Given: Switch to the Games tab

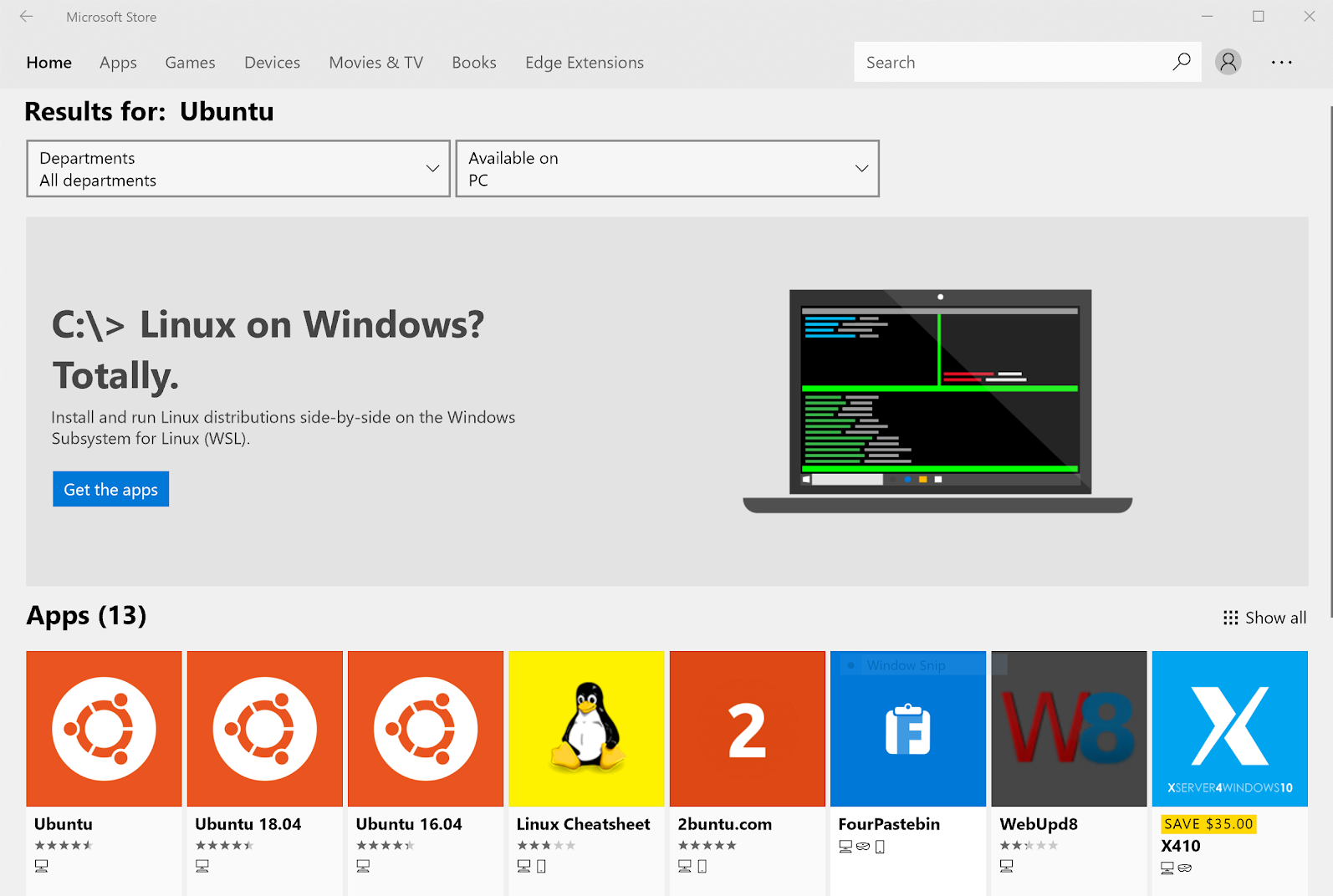Looking at the screenshot, I should point(190,63).
